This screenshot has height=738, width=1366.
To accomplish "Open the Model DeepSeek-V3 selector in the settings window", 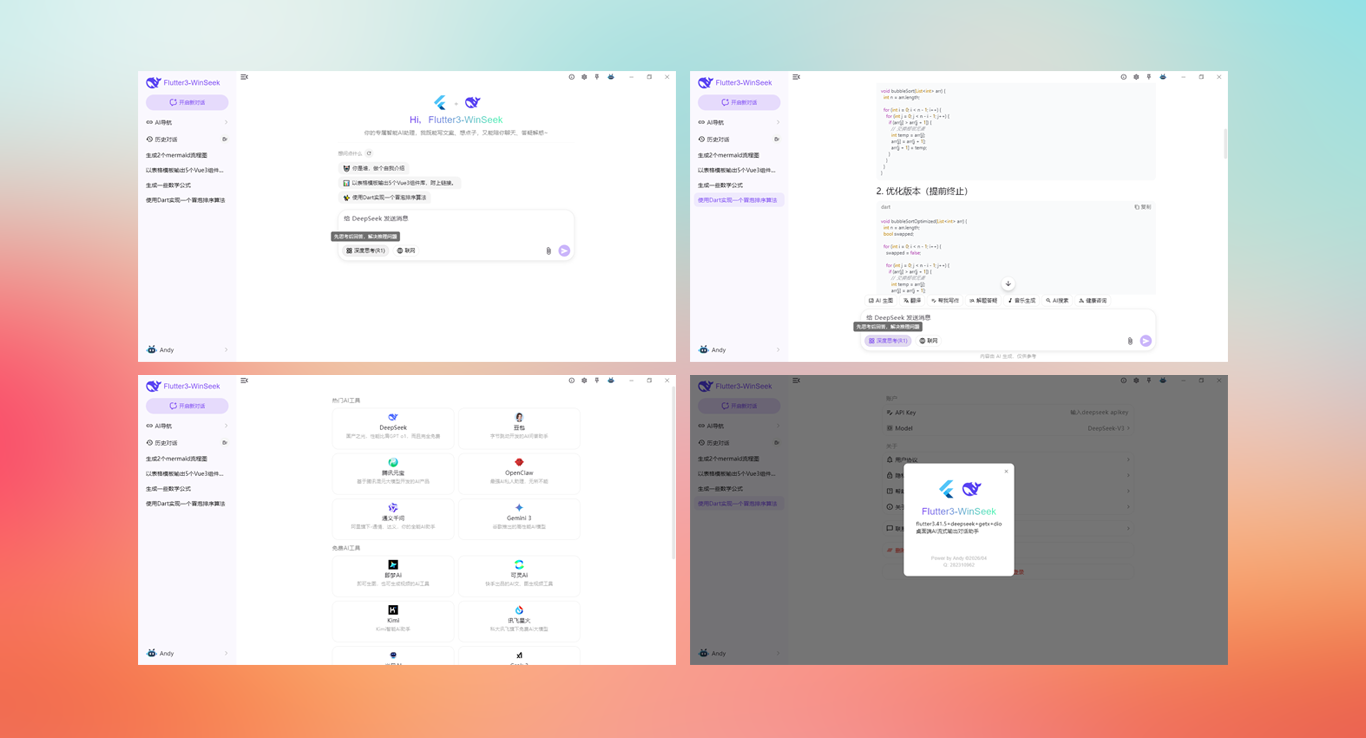I will tap(1009, 428).
